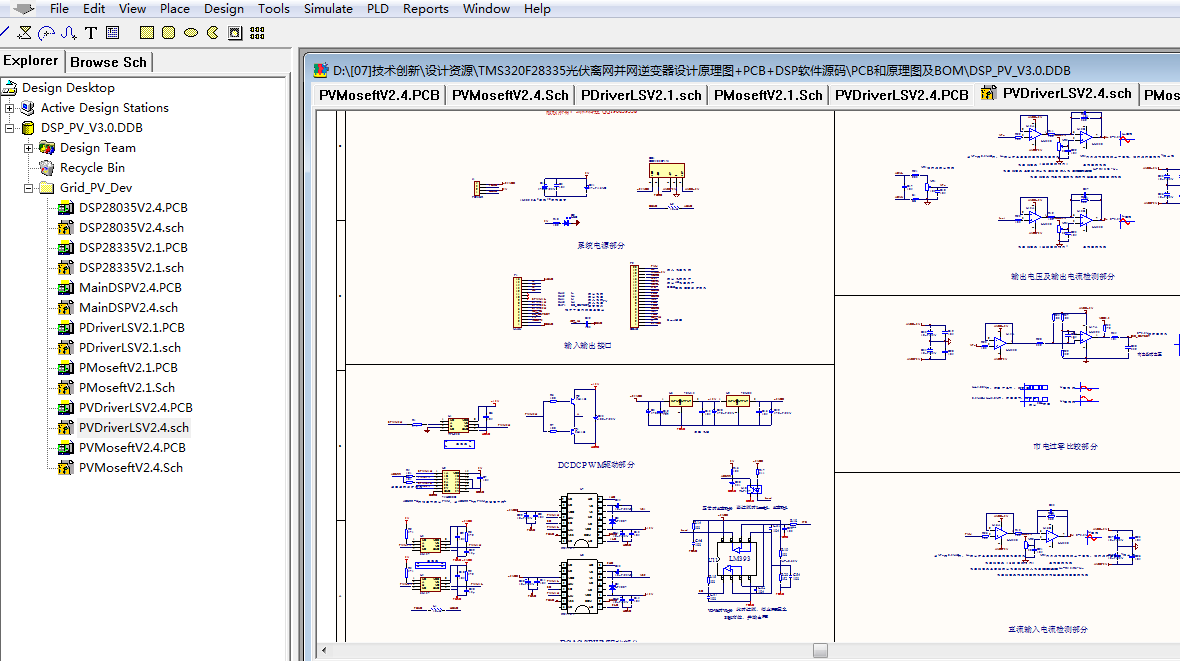
Task: Click the Active Design Stations icon
Action: click(x=28, y=108)
